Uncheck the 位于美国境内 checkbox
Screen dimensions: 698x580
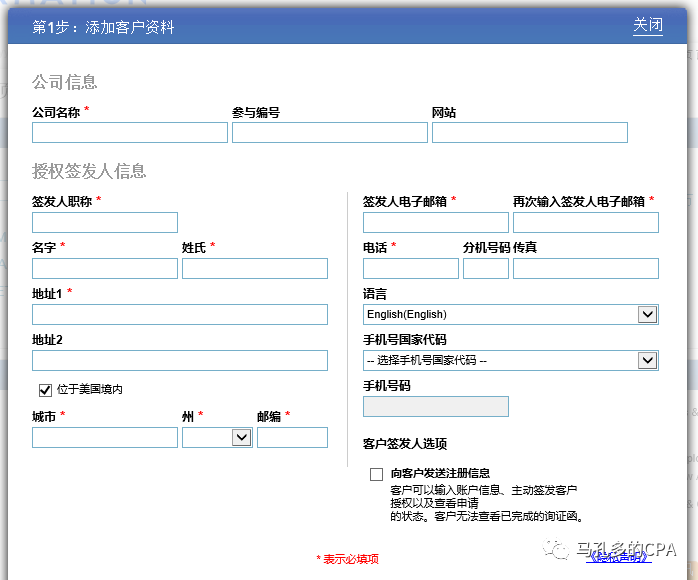[x=45, y=390]
